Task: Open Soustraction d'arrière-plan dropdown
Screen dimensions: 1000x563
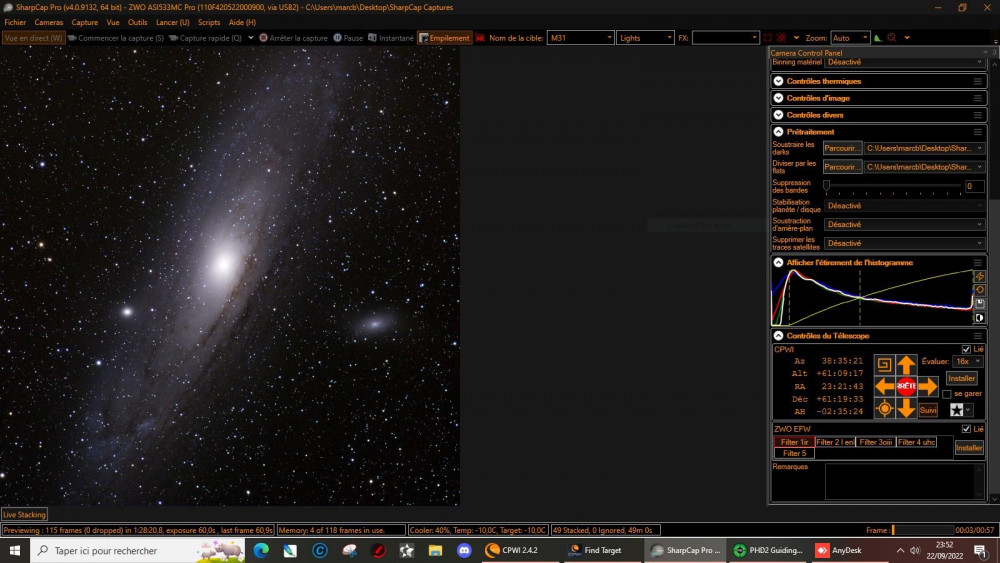Action: pos(904,224)
